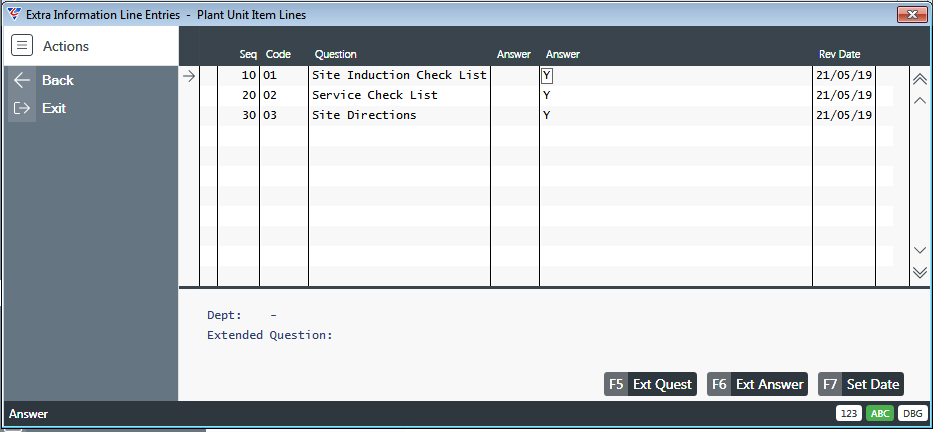Select Back in the Actions panel
The width and height of the screenshot is (936, 432).
pos(58,80)
